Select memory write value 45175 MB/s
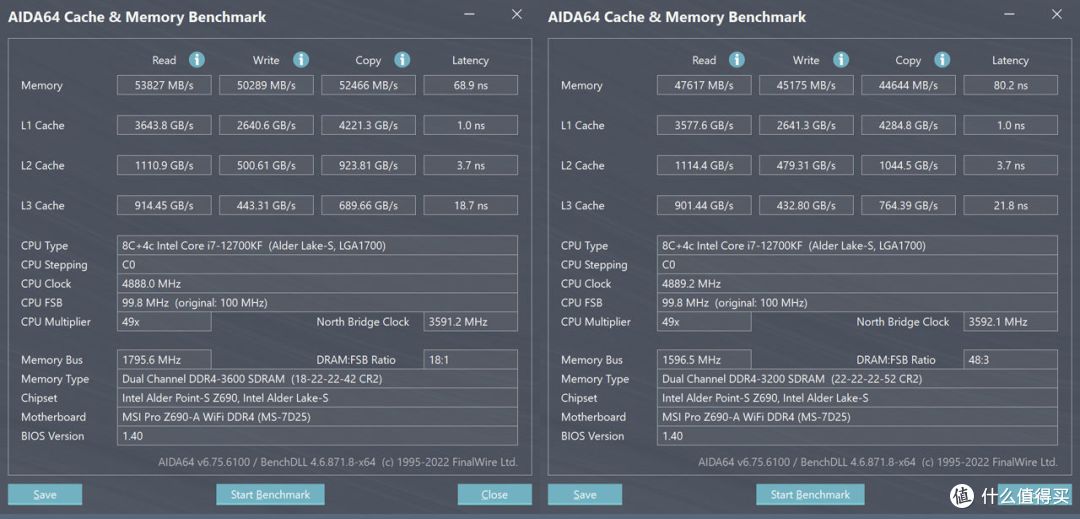Viewport: 1080px width, 519px height. [807, 85]
